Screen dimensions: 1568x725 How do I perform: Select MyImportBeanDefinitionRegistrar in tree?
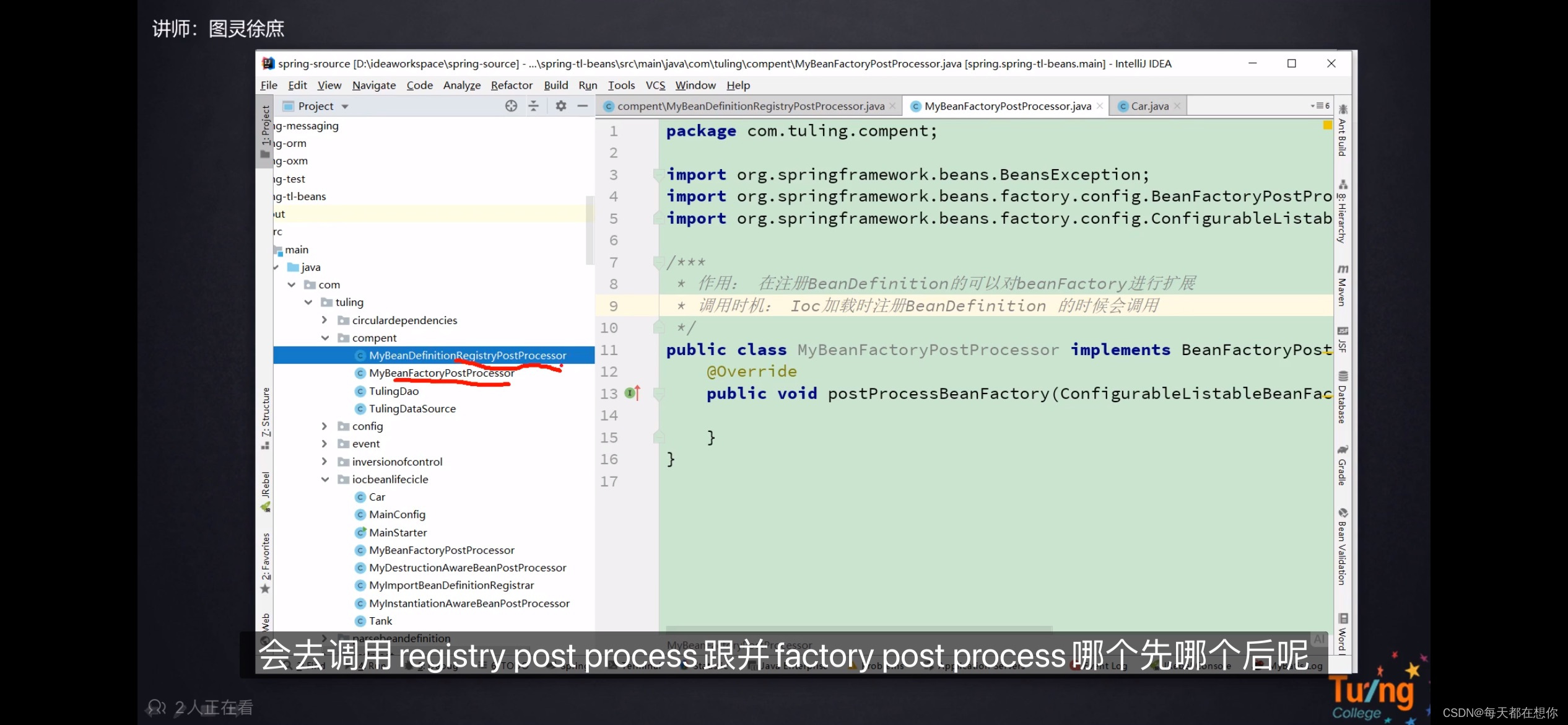451,585
